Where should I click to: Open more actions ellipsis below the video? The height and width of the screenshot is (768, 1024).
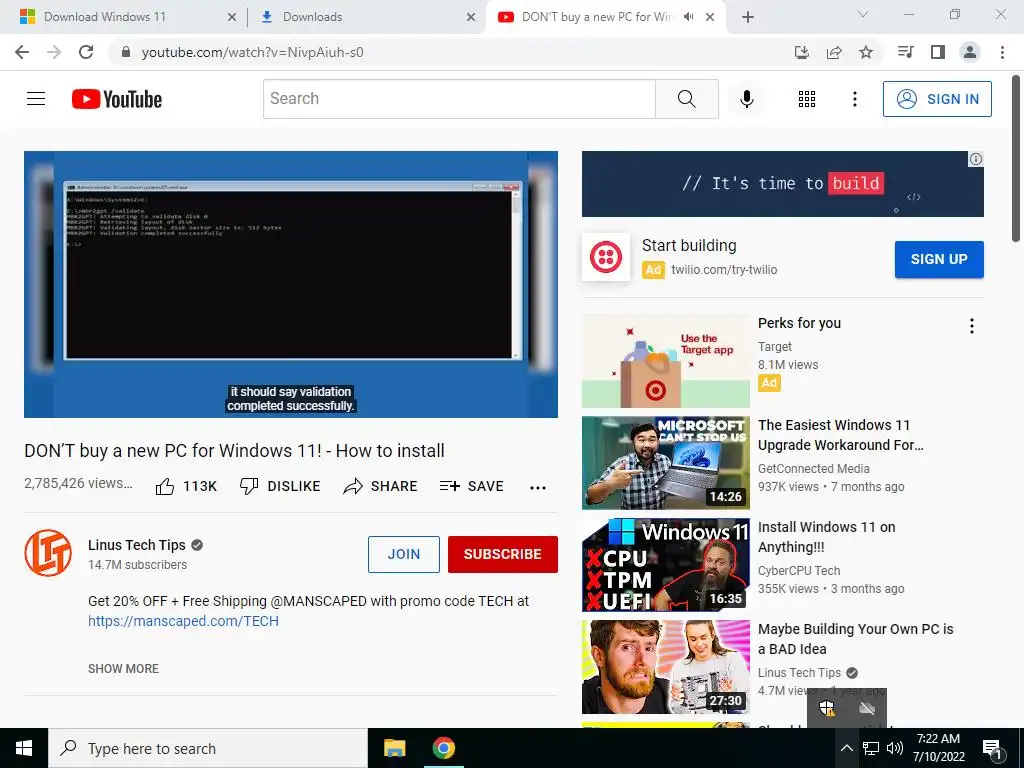point(537,487)
